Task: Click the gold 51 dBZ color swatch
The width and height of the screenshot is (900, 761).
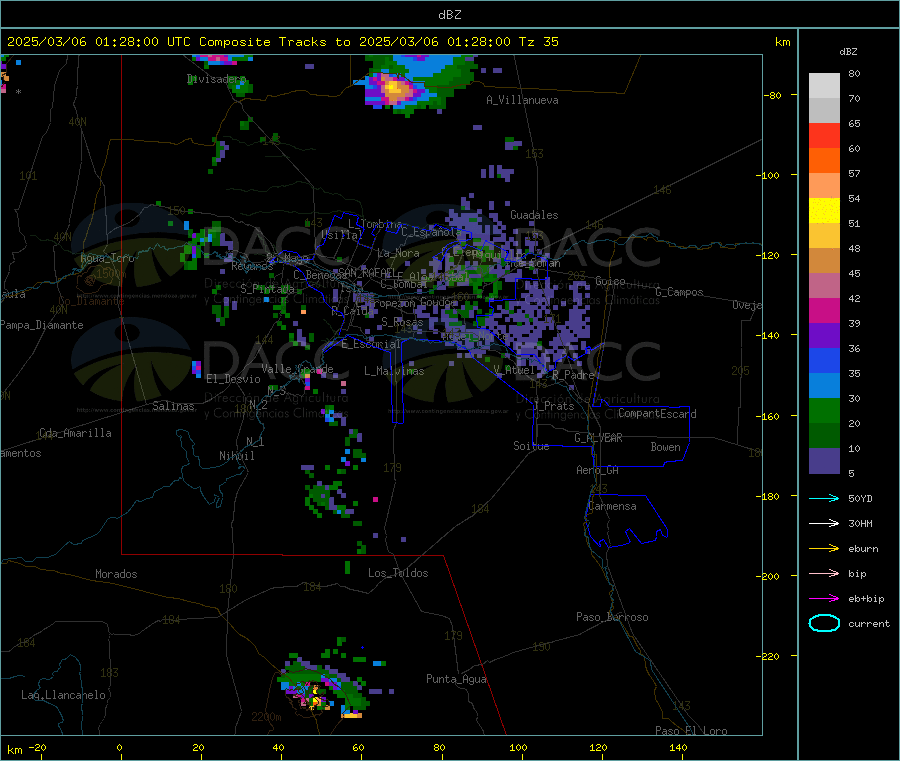Action: tap(824, 235)
